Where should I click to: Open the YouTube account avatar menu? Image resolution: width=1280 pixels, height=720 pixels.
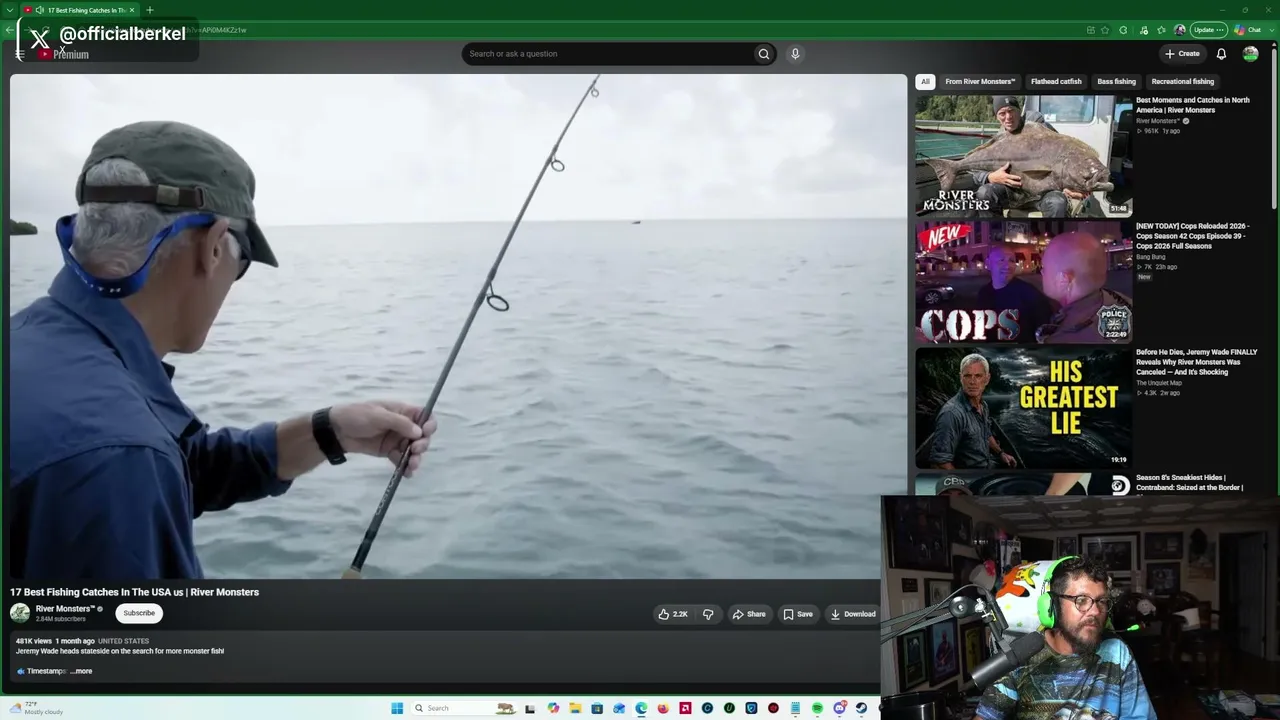1250,54
